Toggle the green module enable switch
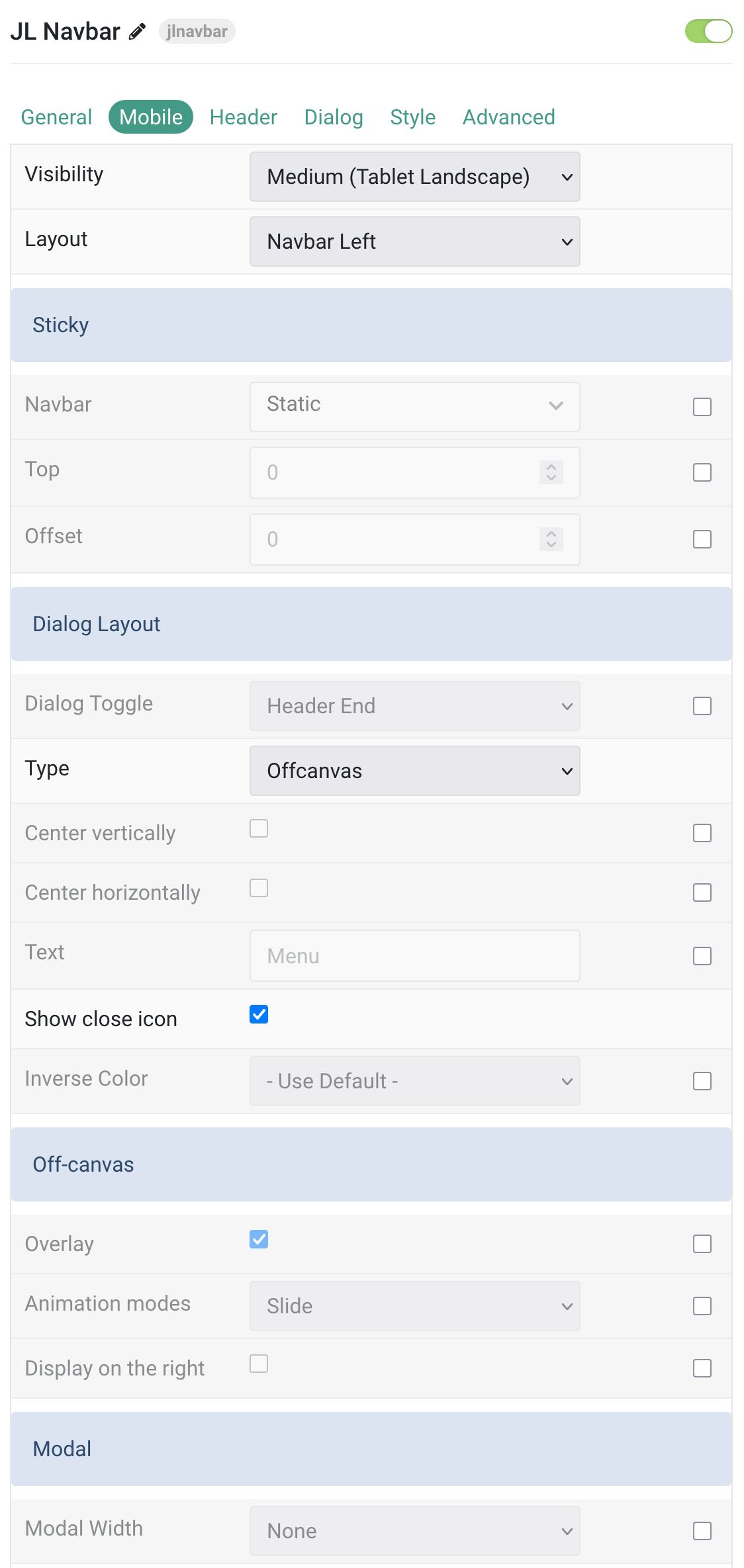Screen dimensions: 744x1568 (x=708, y=31)
